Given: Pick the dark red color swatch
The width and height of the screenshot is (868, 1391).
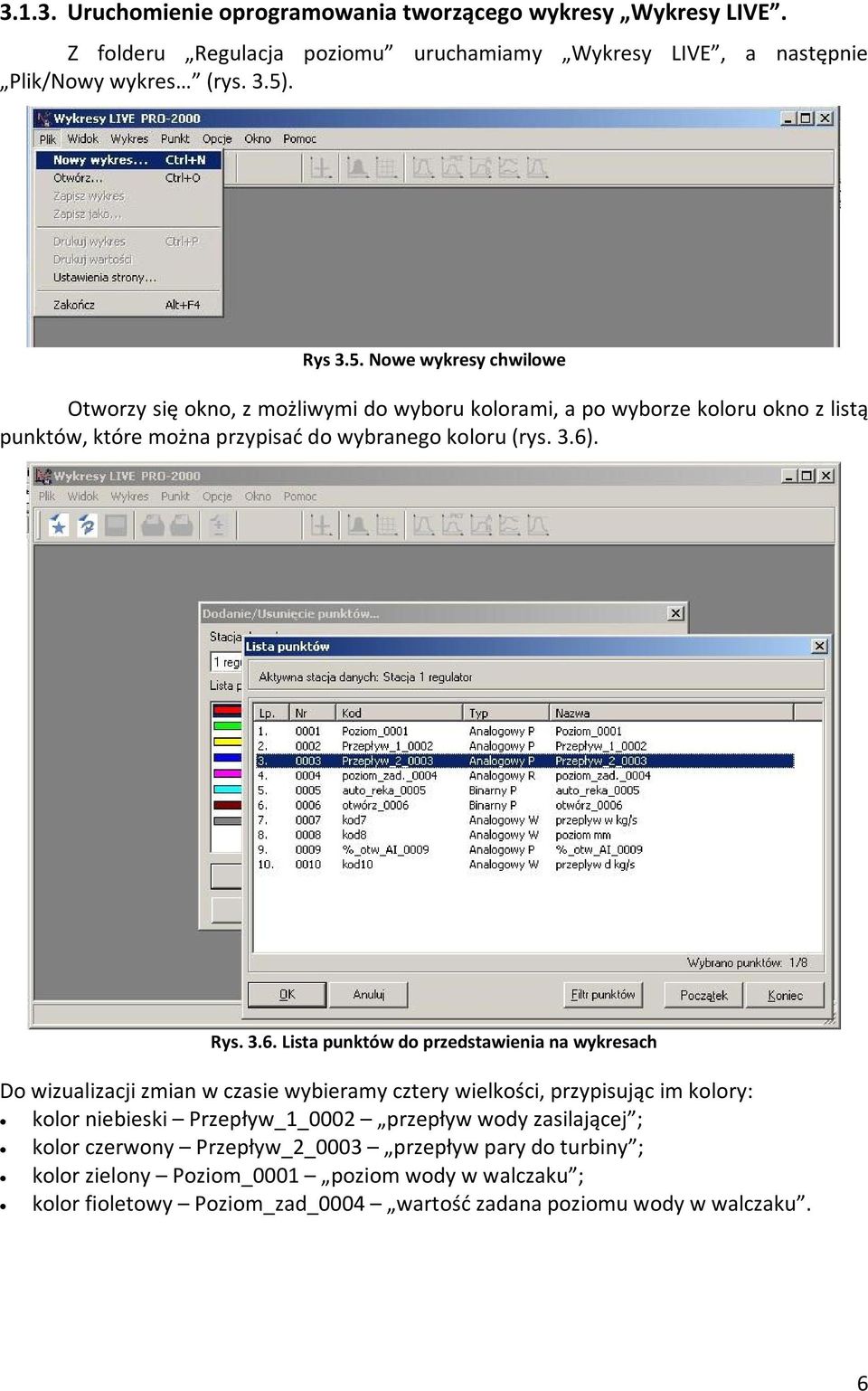Looking at the screenshot, I should tap(227, 805).
